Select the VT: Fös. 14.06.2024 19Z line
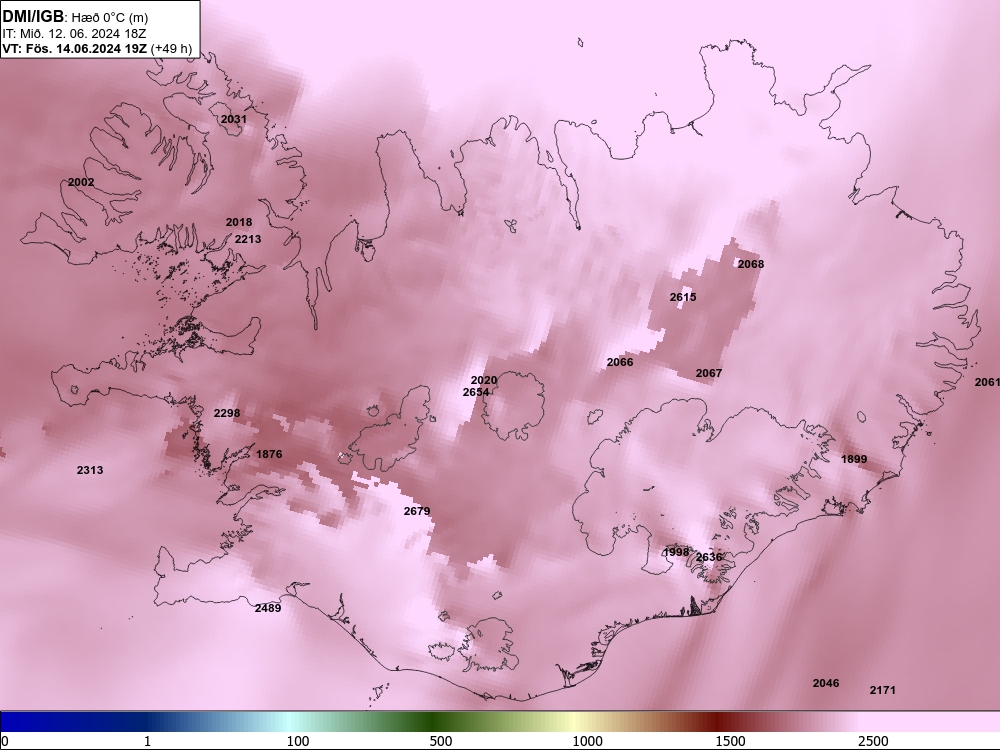 [75, 48]
